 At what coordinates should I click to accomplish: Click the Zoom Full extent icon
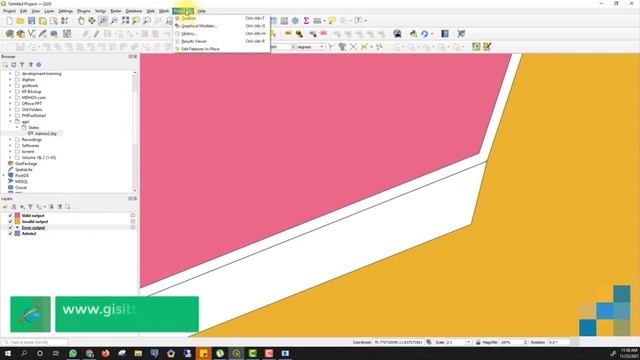125,21
